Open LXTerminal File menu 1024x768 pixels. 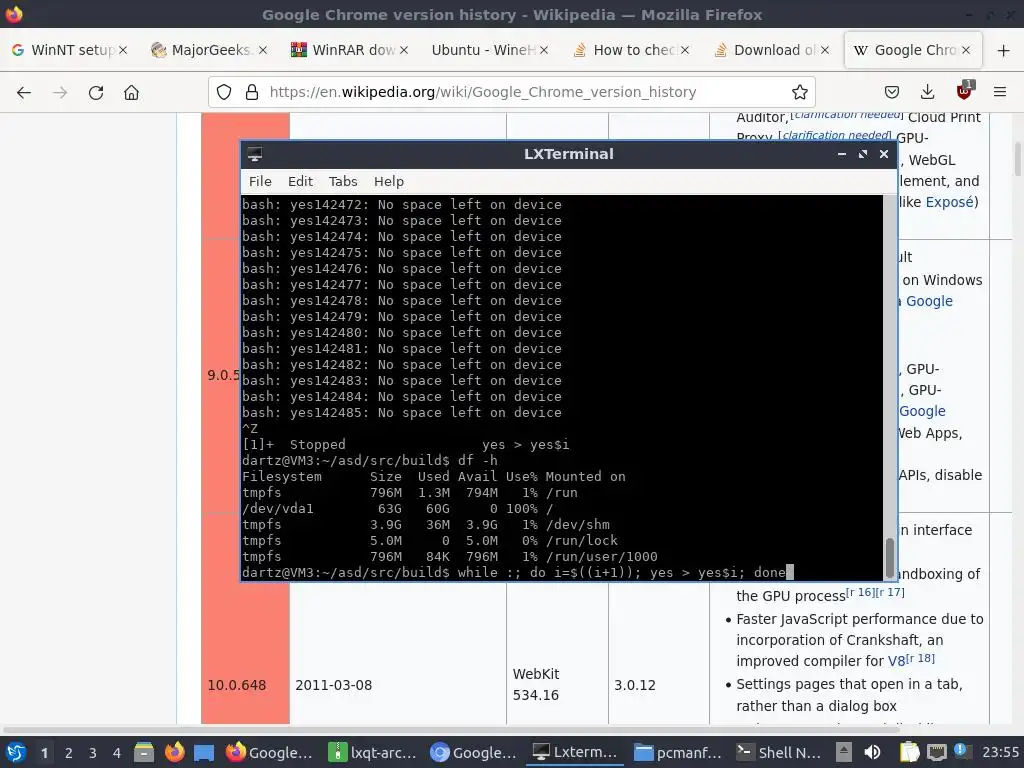point(260,182)
